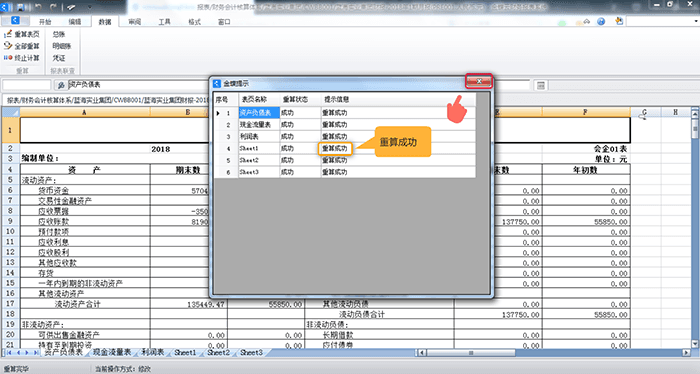700x374 pixels.
Task: Select the 数据 ribbon tab
Action: pyautogui.click(x=105, y=21)
